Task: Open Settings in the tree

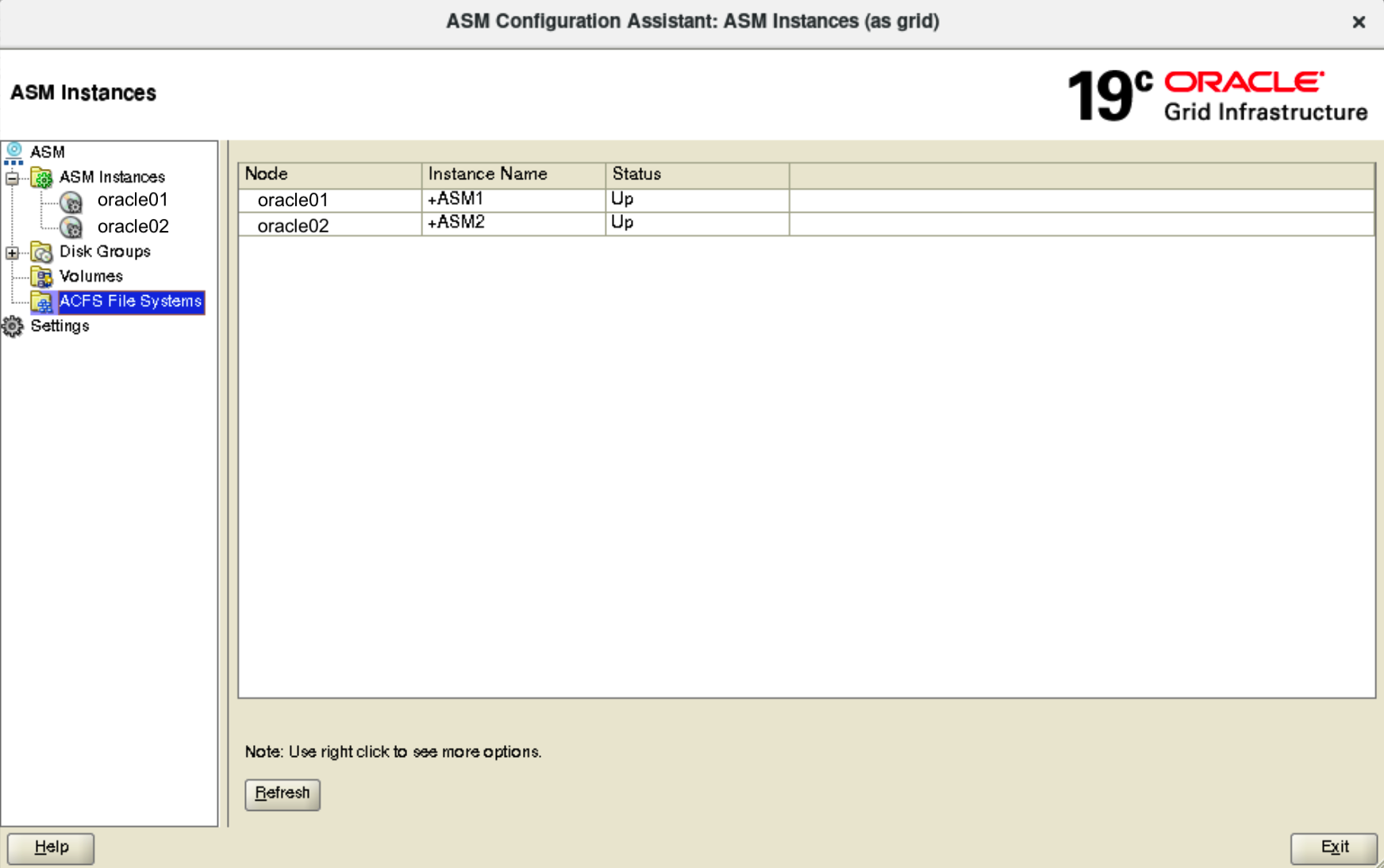Action: [x=60, y=326]
